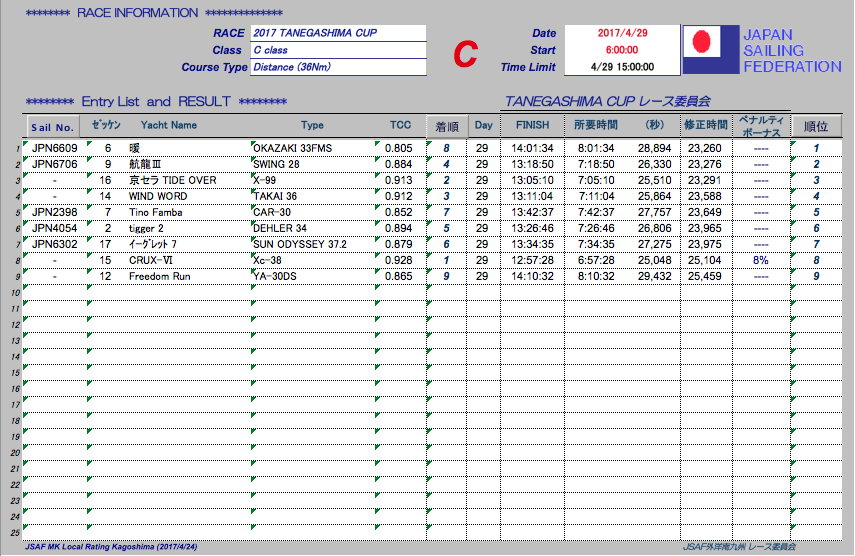The image size is (855, 556).
Task: Click TCC value 0.805
Action: pyautogui.click(x=399, y=148)
